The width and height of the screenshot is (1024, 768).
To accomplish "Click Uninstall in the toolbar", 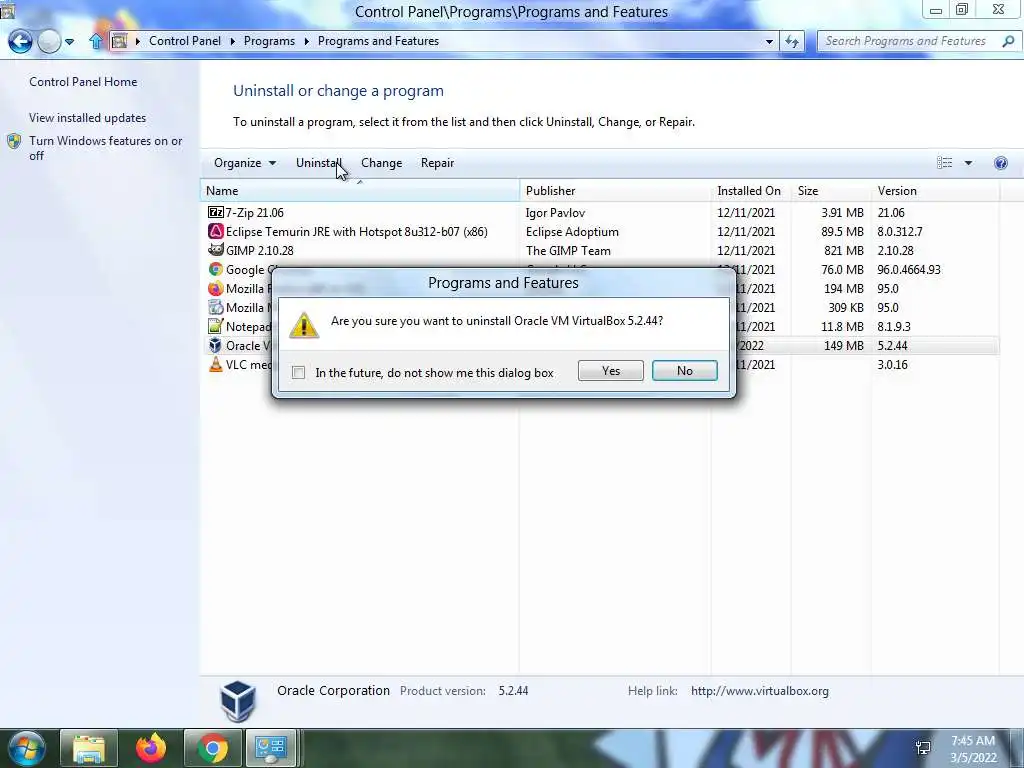I will coord(319,163).
